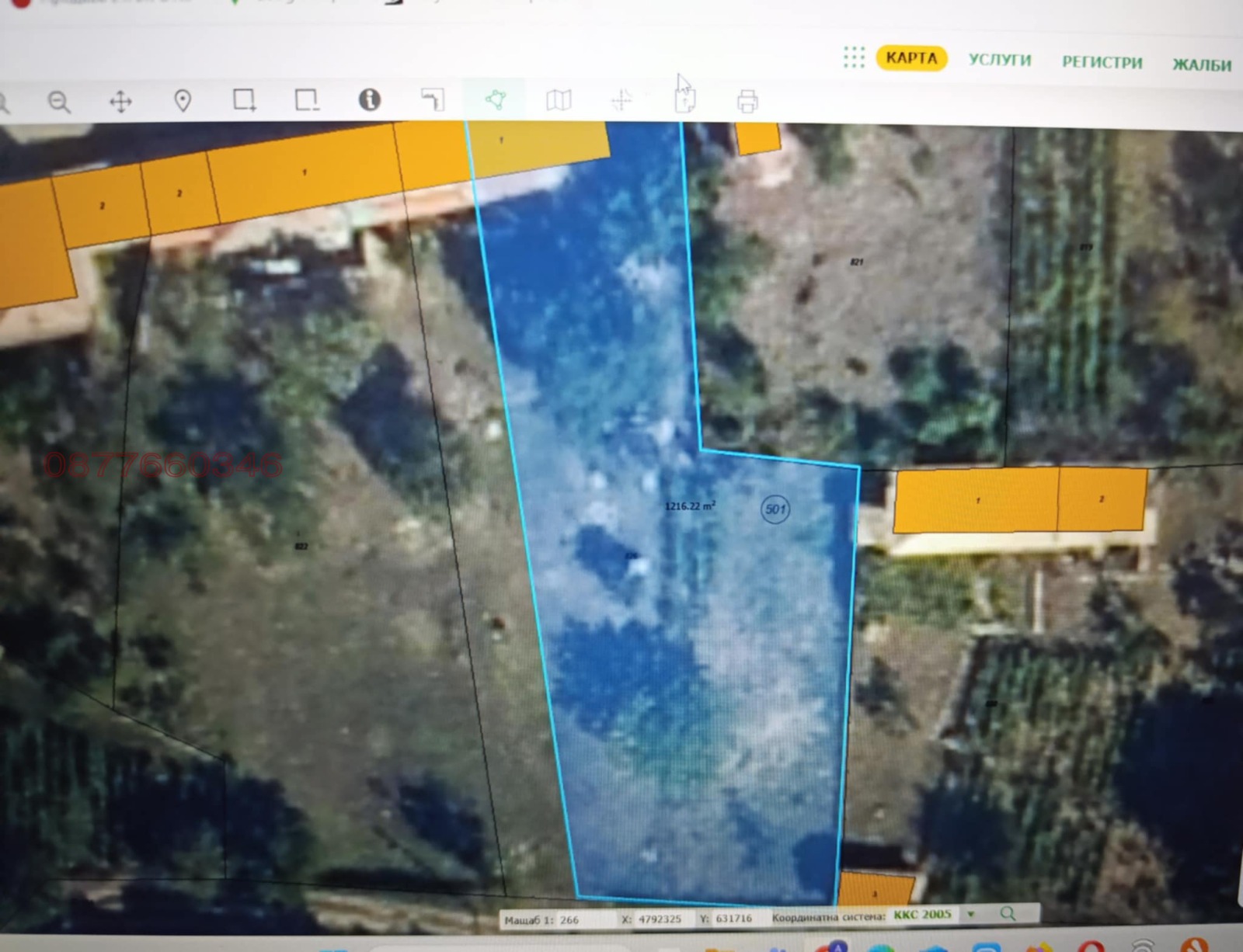1243x952 pixels.
Task: Expand the coordinate system KKC 2005 dropdown
Action: (970, 914)
